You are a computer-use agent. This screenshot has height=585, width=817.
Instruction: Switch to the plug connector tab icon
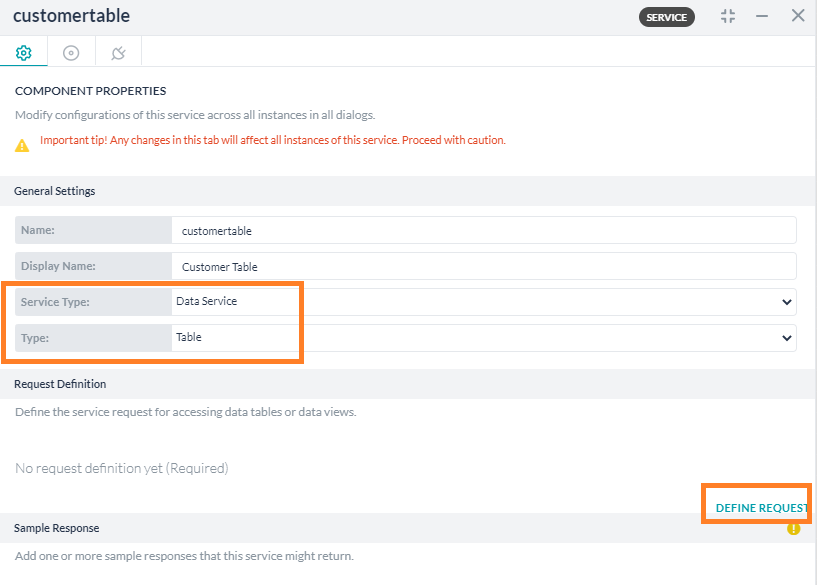[x=117, y=51]
